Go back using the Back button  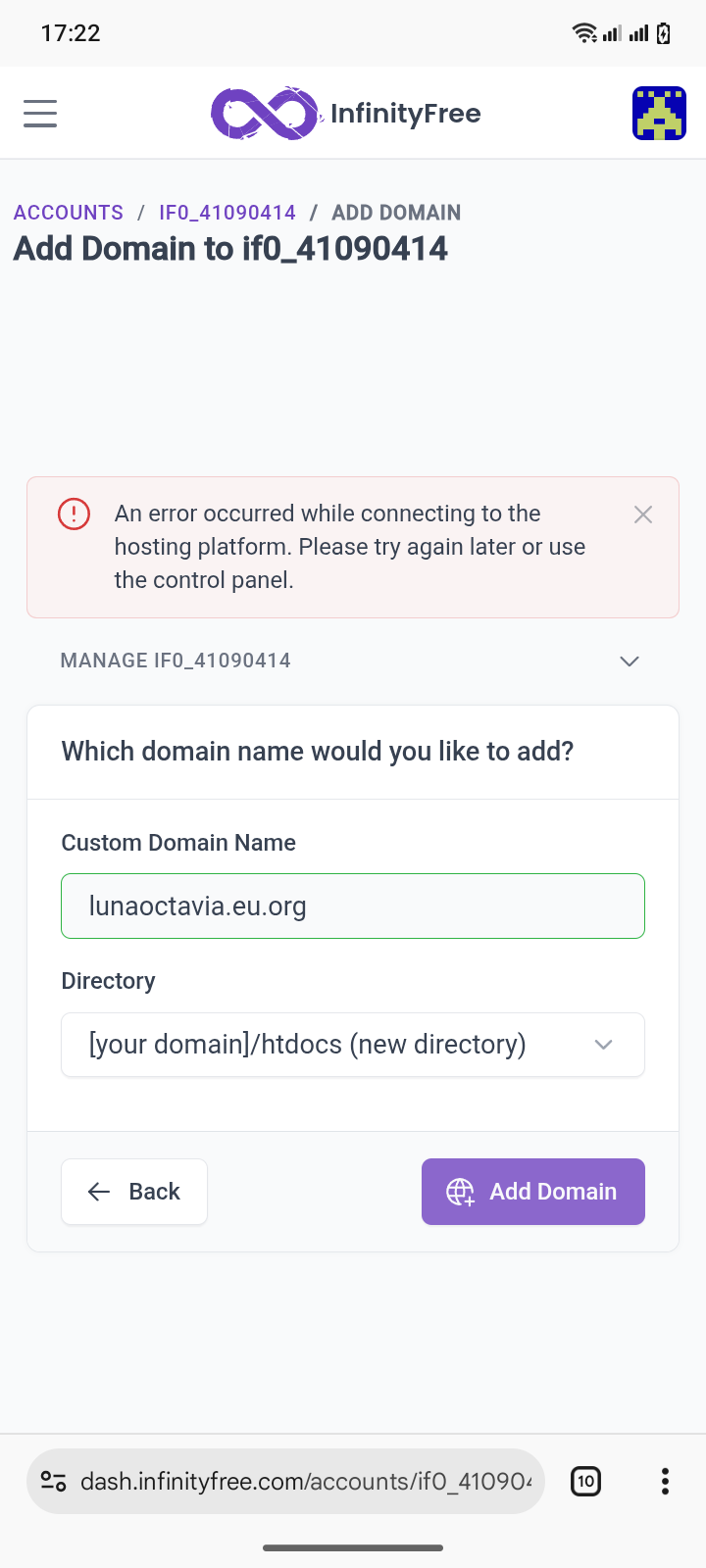134,1192
